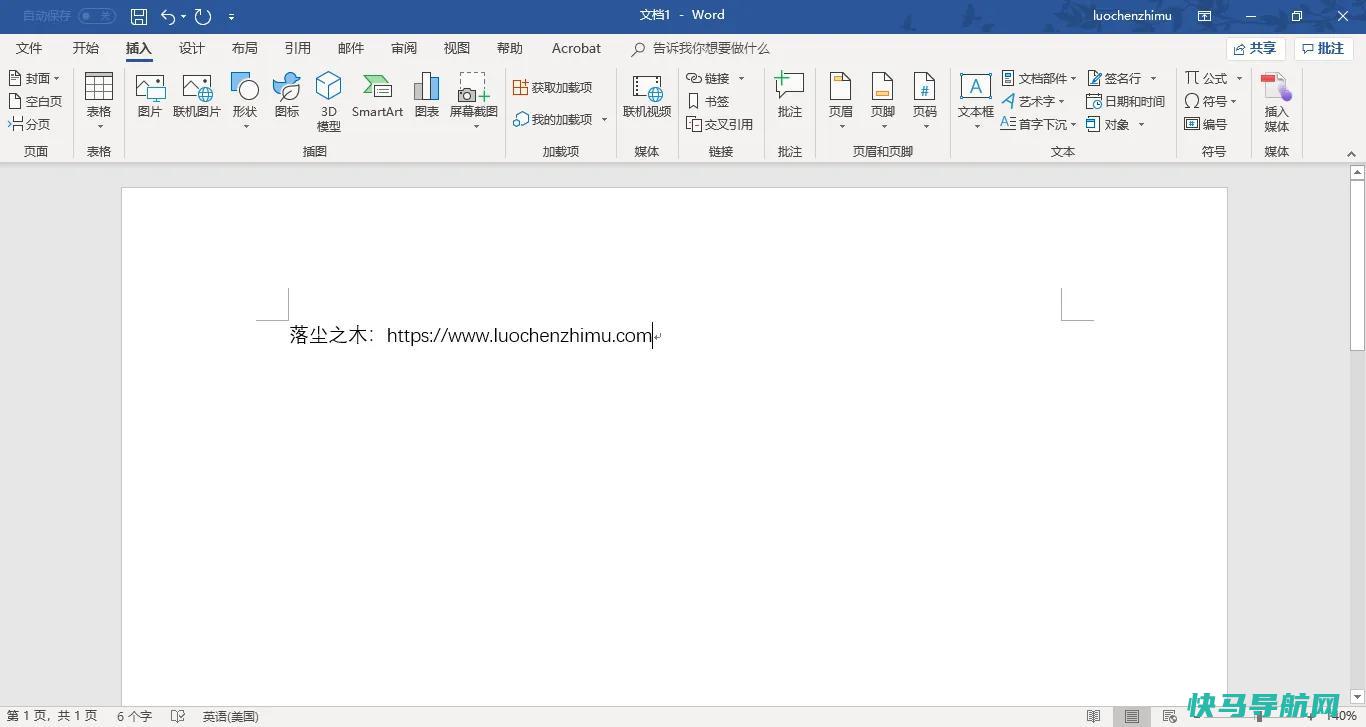This screenshot has height=727, width=1366.
Task: Click the luochenzhimu account name
Action: [x=1132, y=16]
